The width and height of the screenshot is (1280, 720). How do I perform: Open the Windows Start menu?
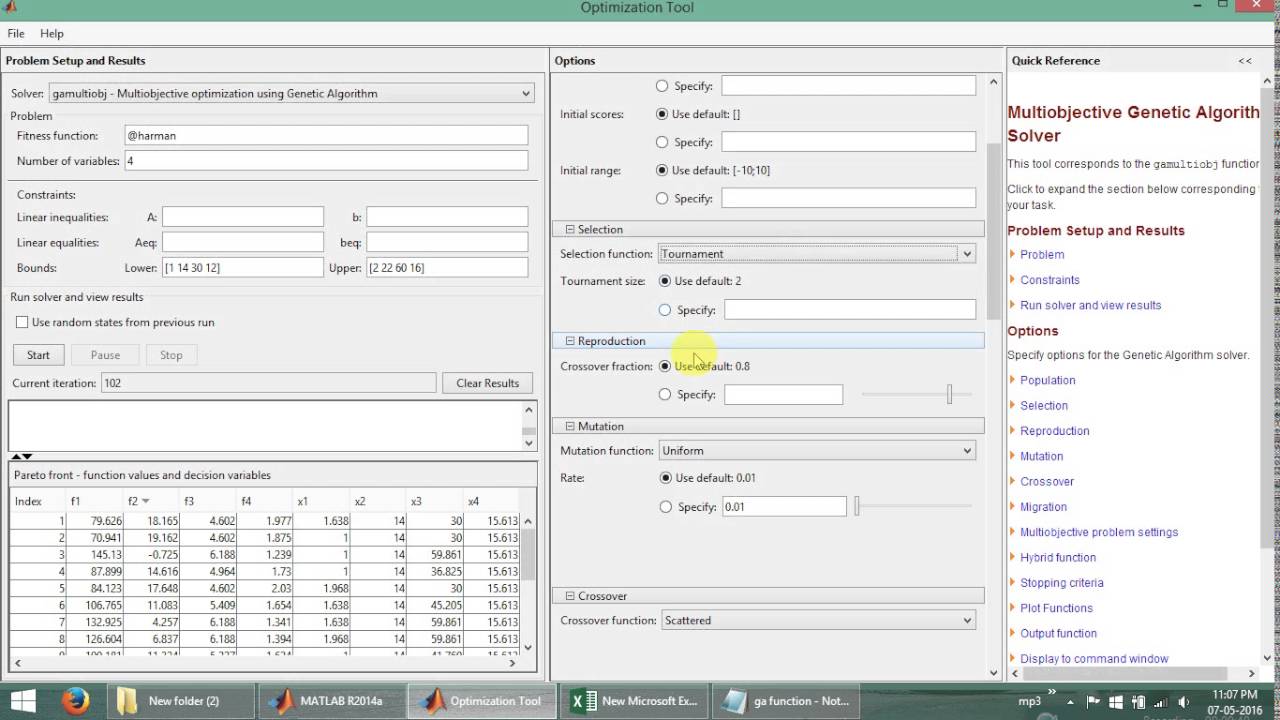coord(22,700)
